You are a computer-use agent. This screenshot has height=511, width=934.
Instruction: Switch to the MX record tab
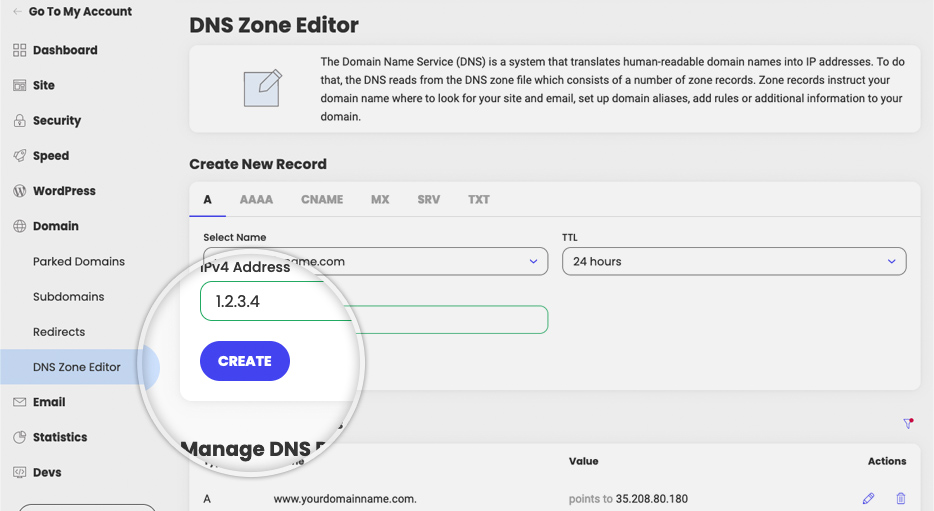point(380,200)
